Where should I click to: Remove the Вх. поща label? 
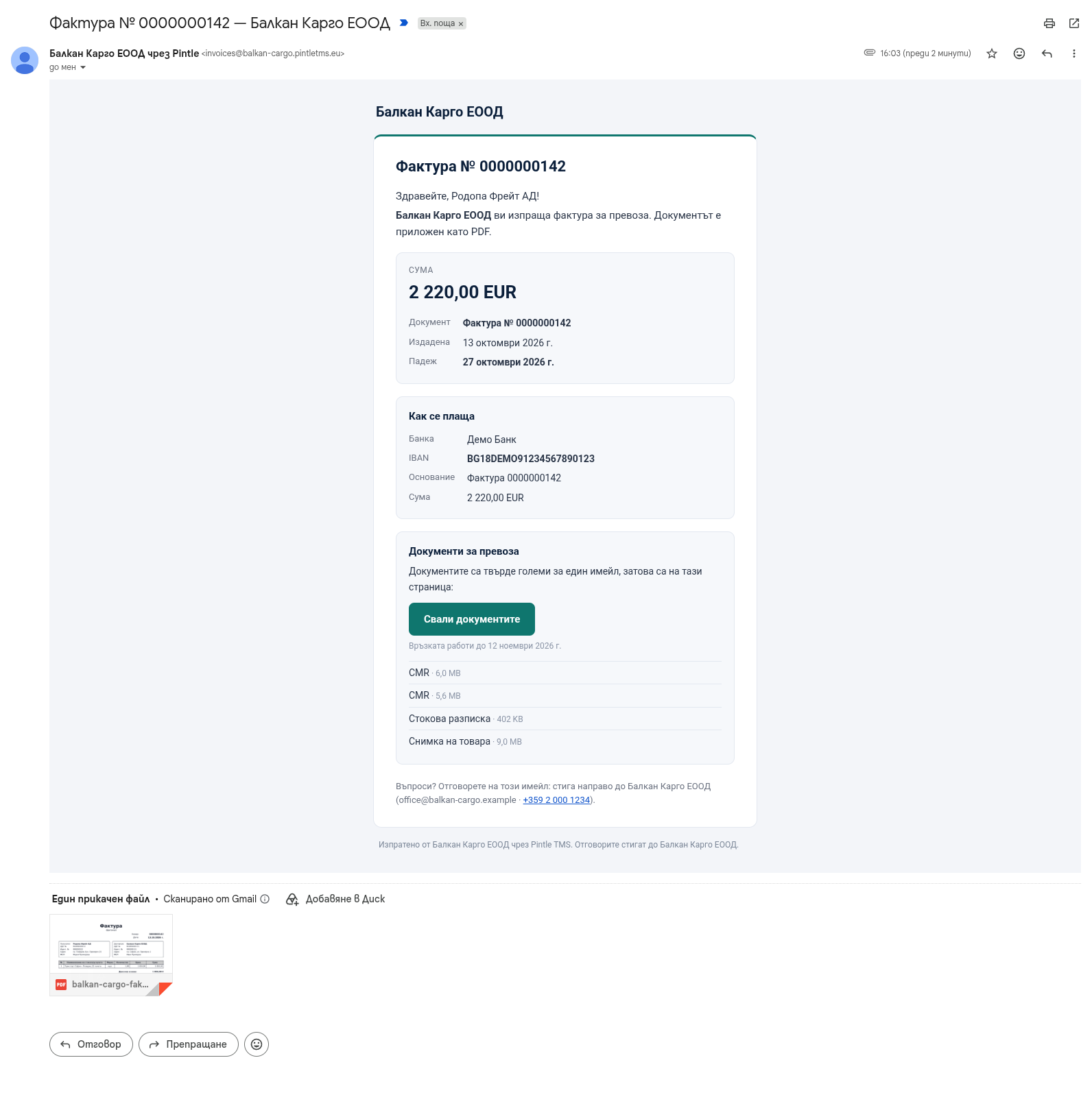coord(461,24)
